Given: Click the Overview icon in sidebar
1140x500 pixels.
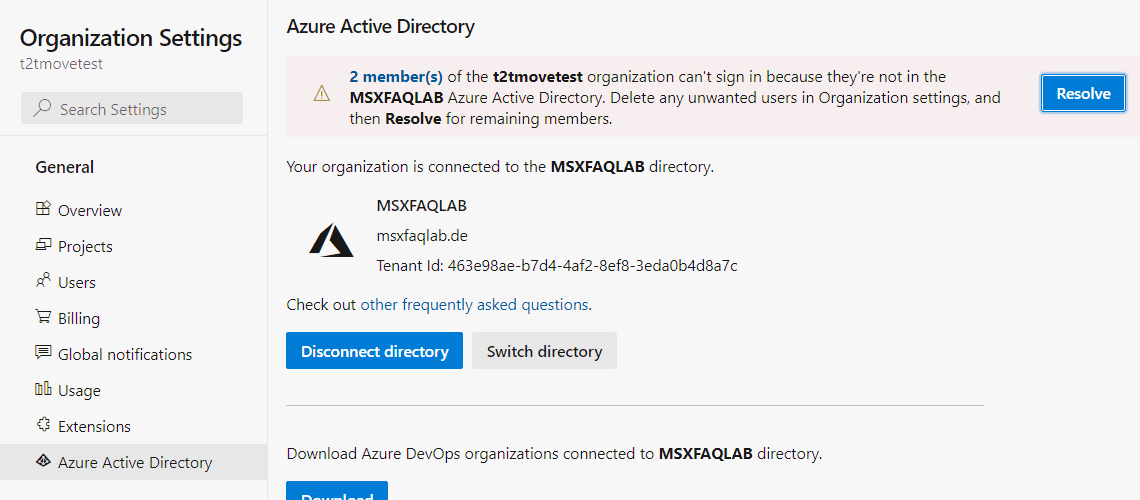Looking at the screenshot, I should 43,209.
